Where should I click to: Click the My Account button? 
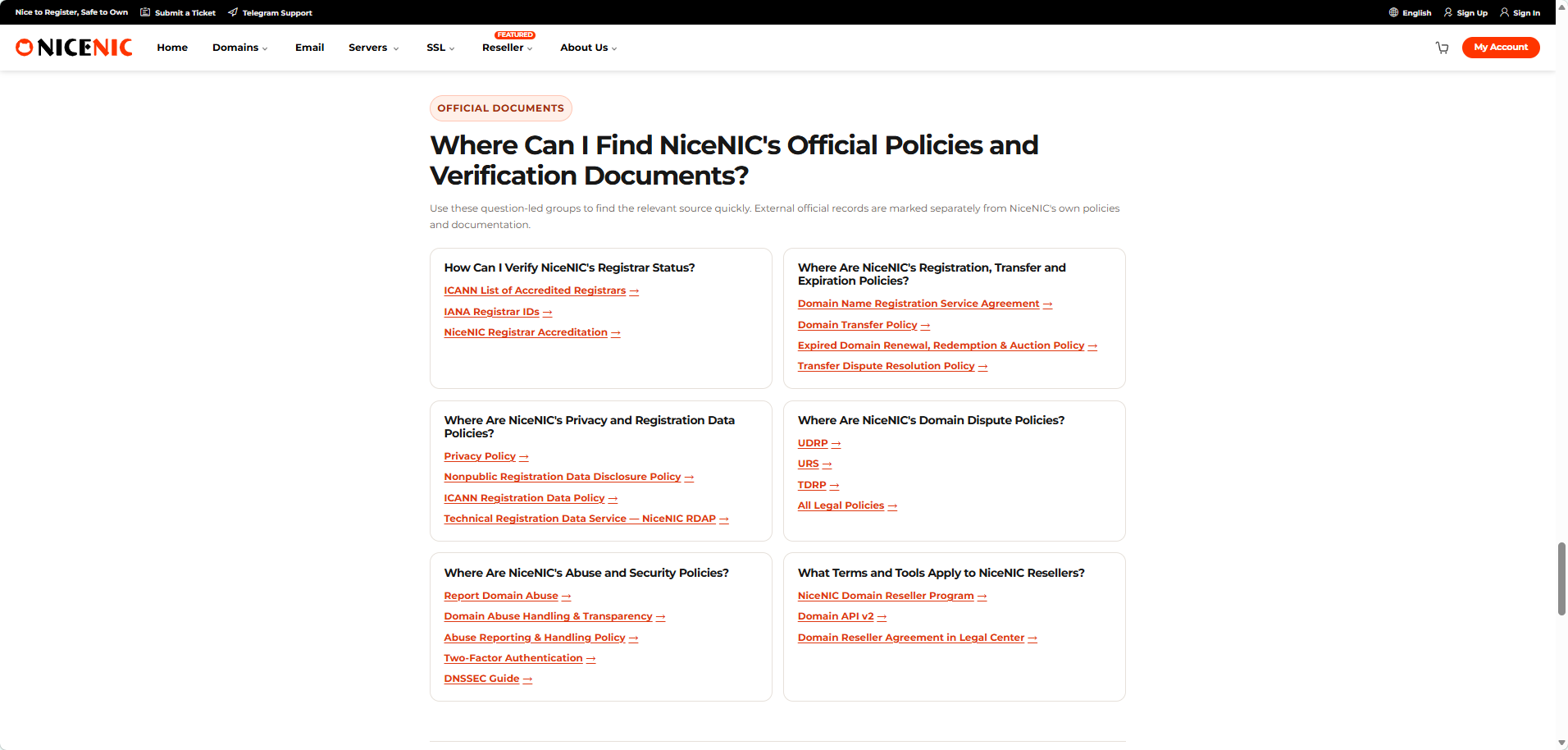(1501, 48)
